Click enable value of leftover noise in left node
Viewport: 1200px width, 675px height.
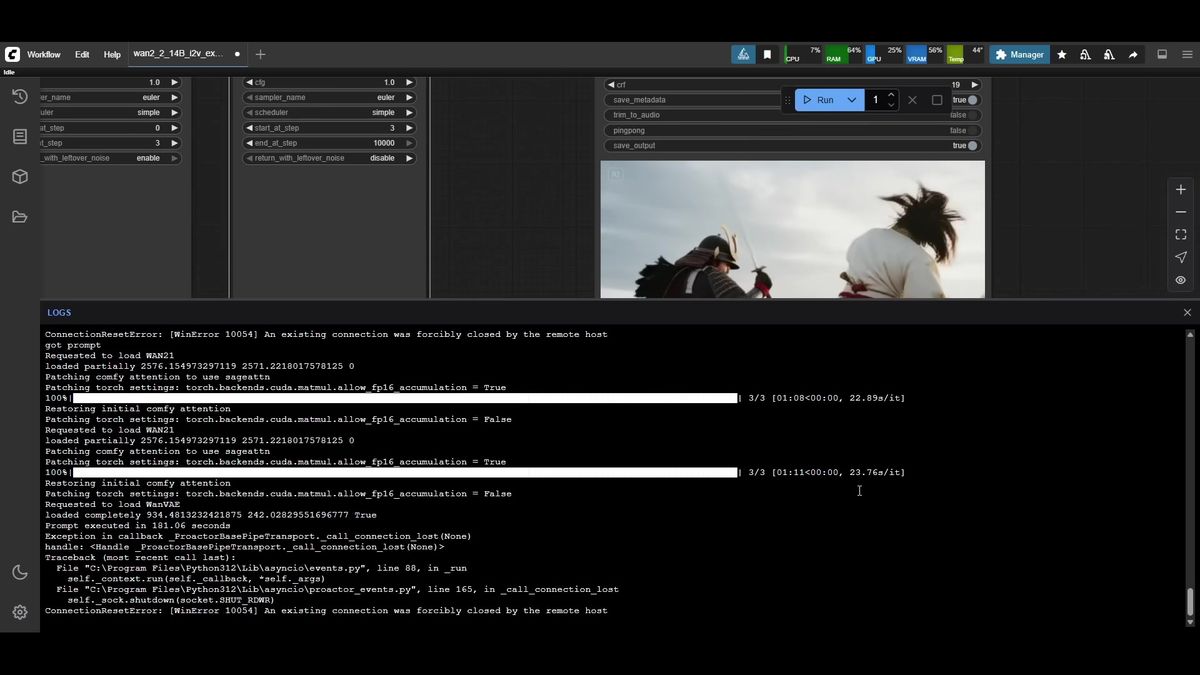(148, 158)
